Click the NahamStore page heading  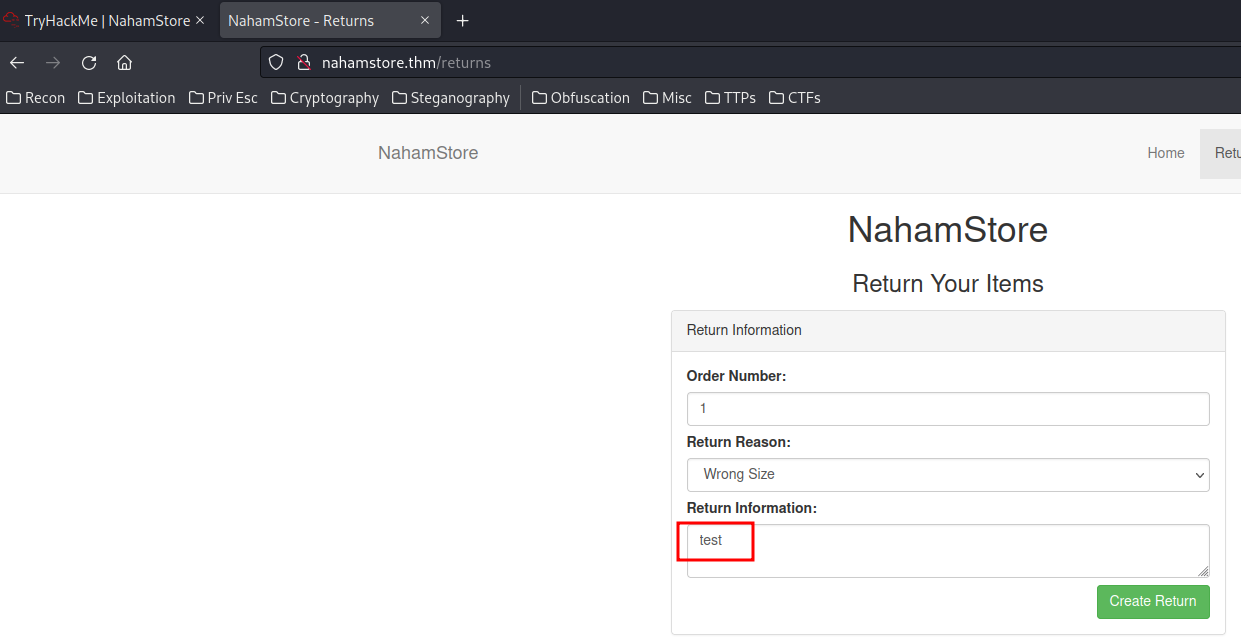948,230
